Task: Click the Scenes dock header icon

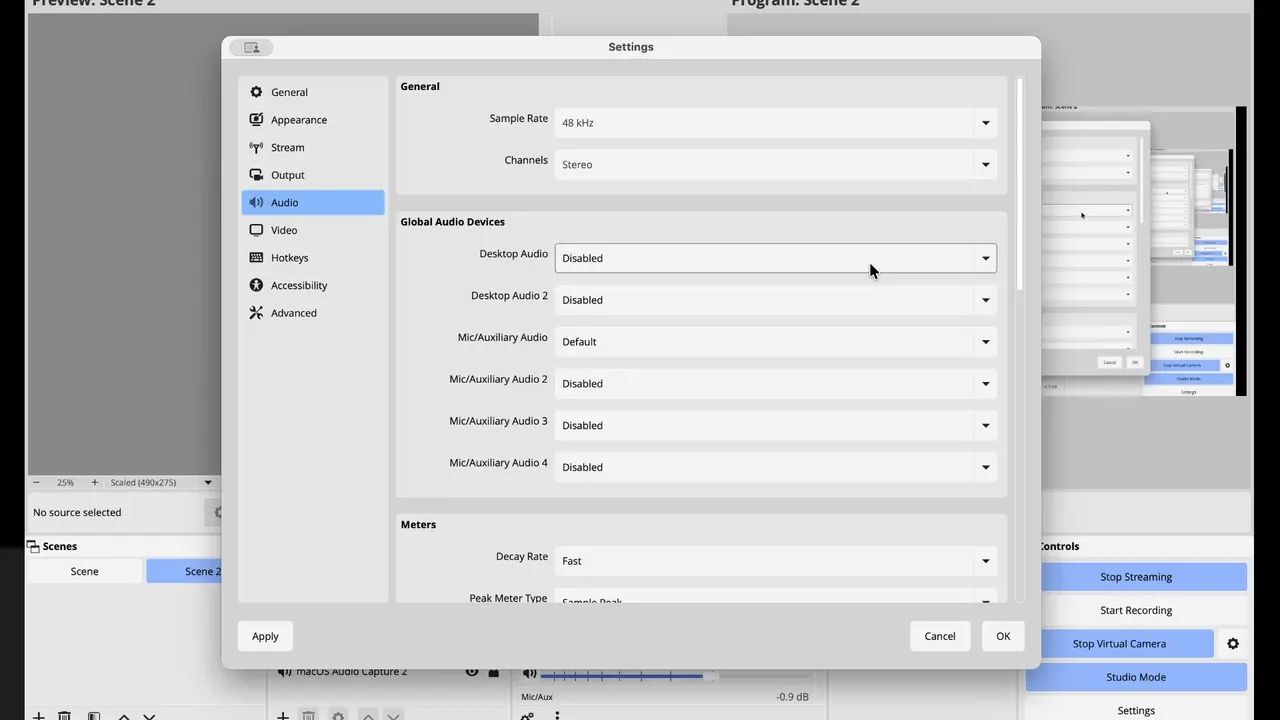Action: click(33, 547)
